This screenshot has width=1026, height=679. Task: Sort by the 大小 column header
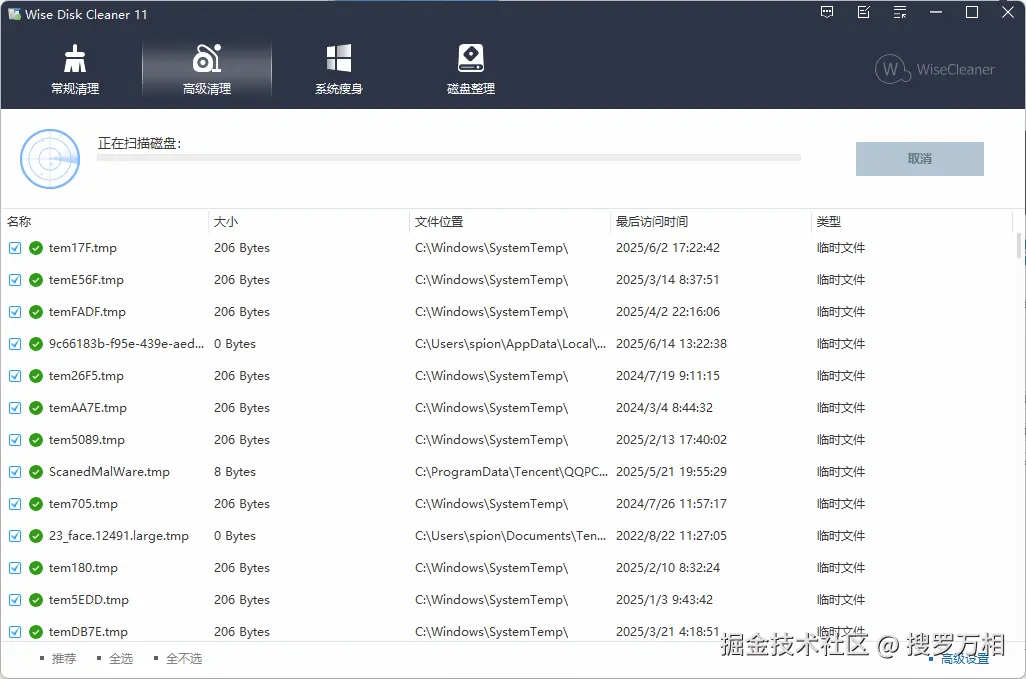tap(226, 222)
